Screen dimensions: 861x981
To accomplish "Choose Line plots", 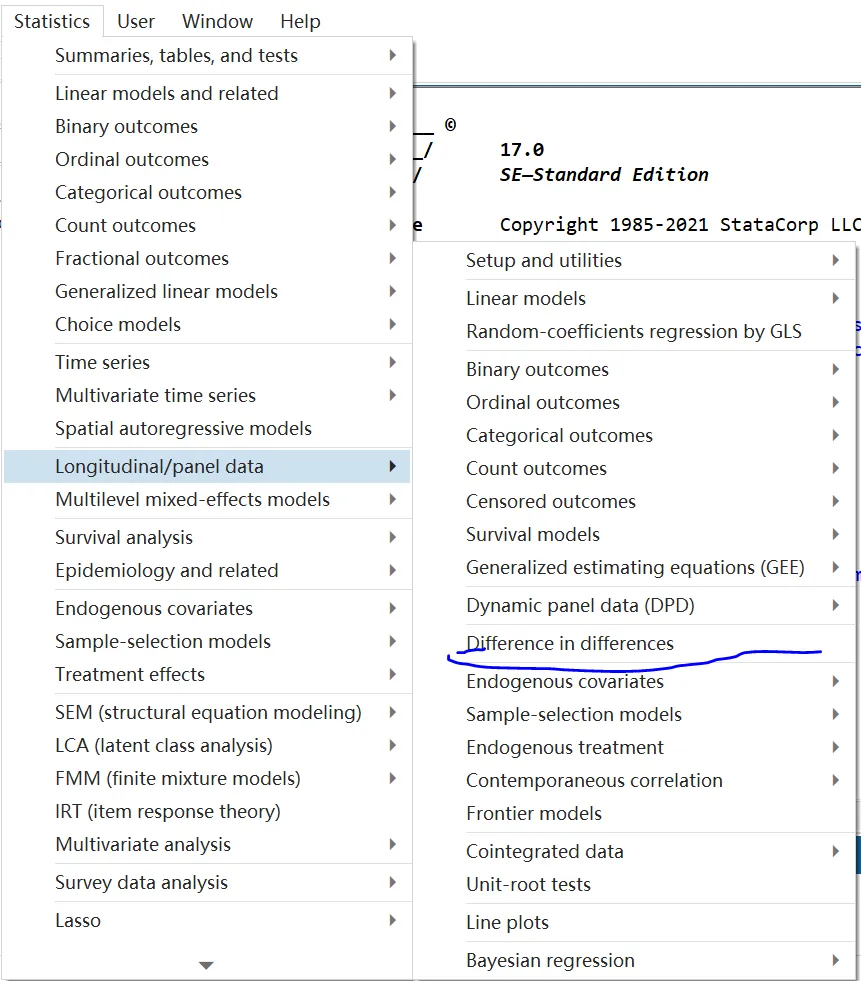I will pyautogui.click(x=634, y=922).
